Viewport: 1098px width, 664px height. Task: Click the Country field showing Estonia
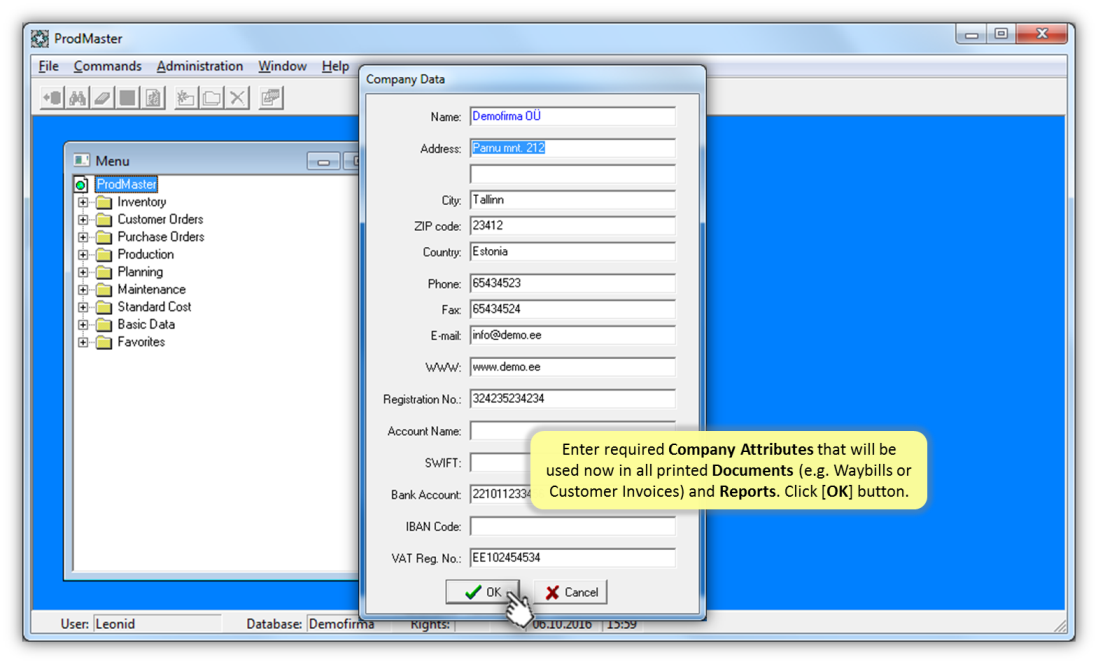(x=573, y=251)
